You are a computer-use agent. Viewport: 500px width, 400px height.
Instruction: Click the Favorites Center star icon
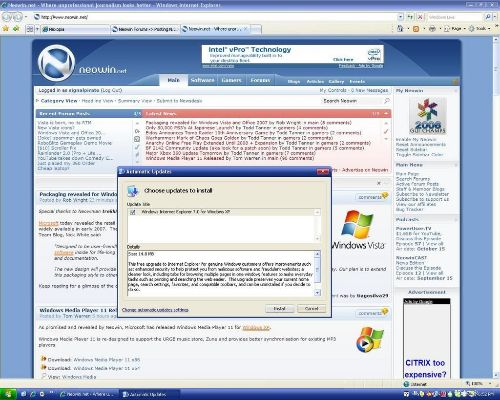(5, 29)
